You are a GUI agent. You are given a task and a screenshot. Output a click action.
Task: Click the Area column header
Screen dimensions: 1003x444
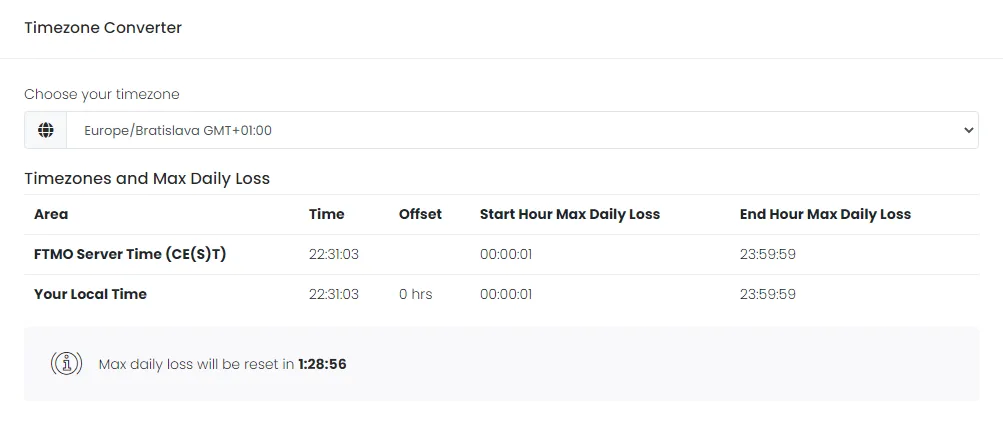point(51,214)
